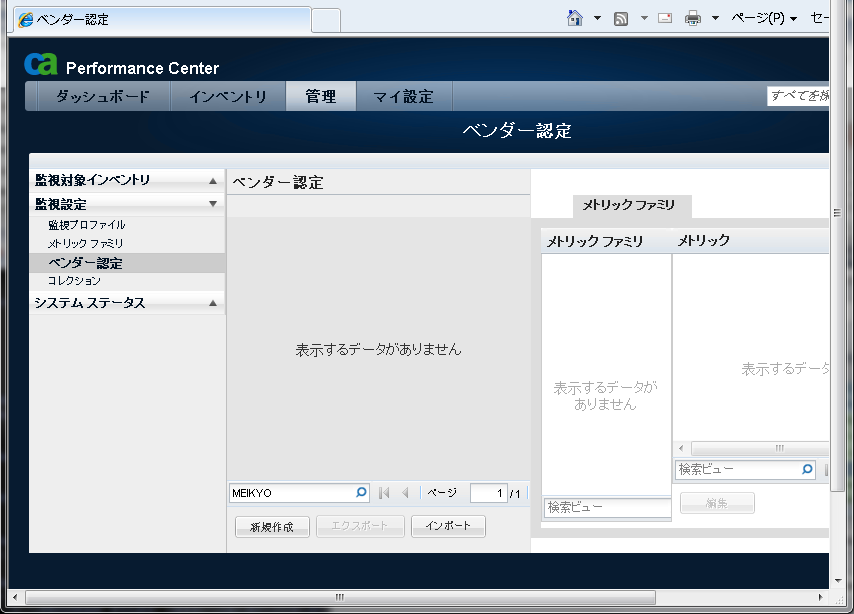Click magnifier icon in metric search box
The height and width of the screenshot is (614, 854).
click(x=807, y=469)
